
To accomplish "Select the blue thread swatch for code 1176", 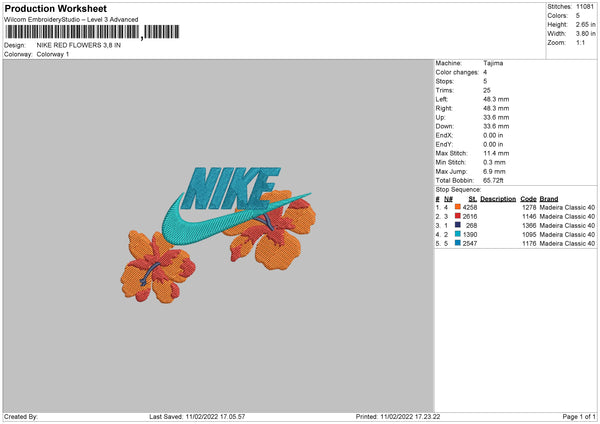I will pyautogui.click(x=457, y=243).
